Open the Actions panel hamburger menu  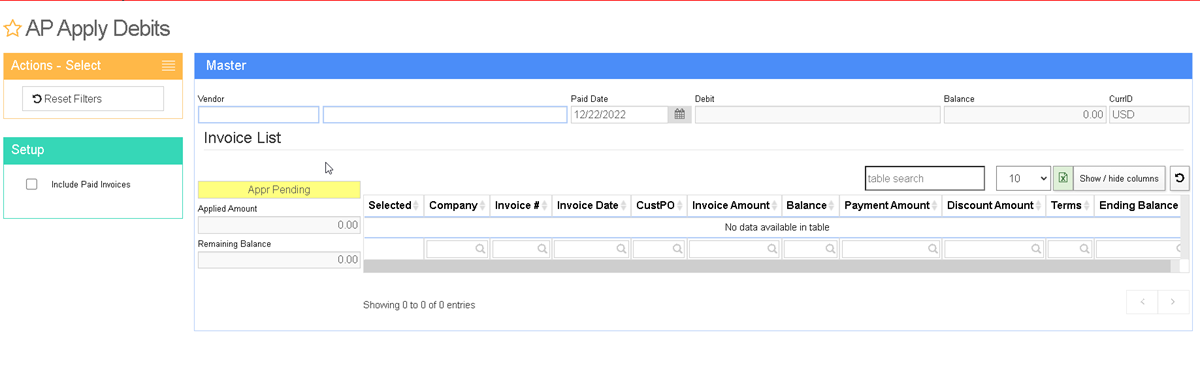coord(169,66)
